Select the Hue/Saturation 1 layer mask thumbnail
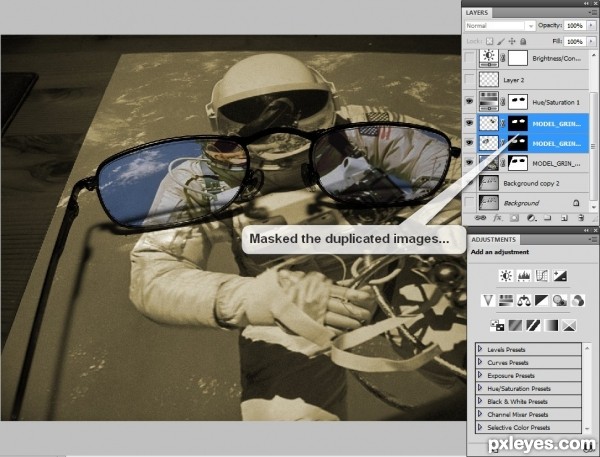 pos(518,102)
